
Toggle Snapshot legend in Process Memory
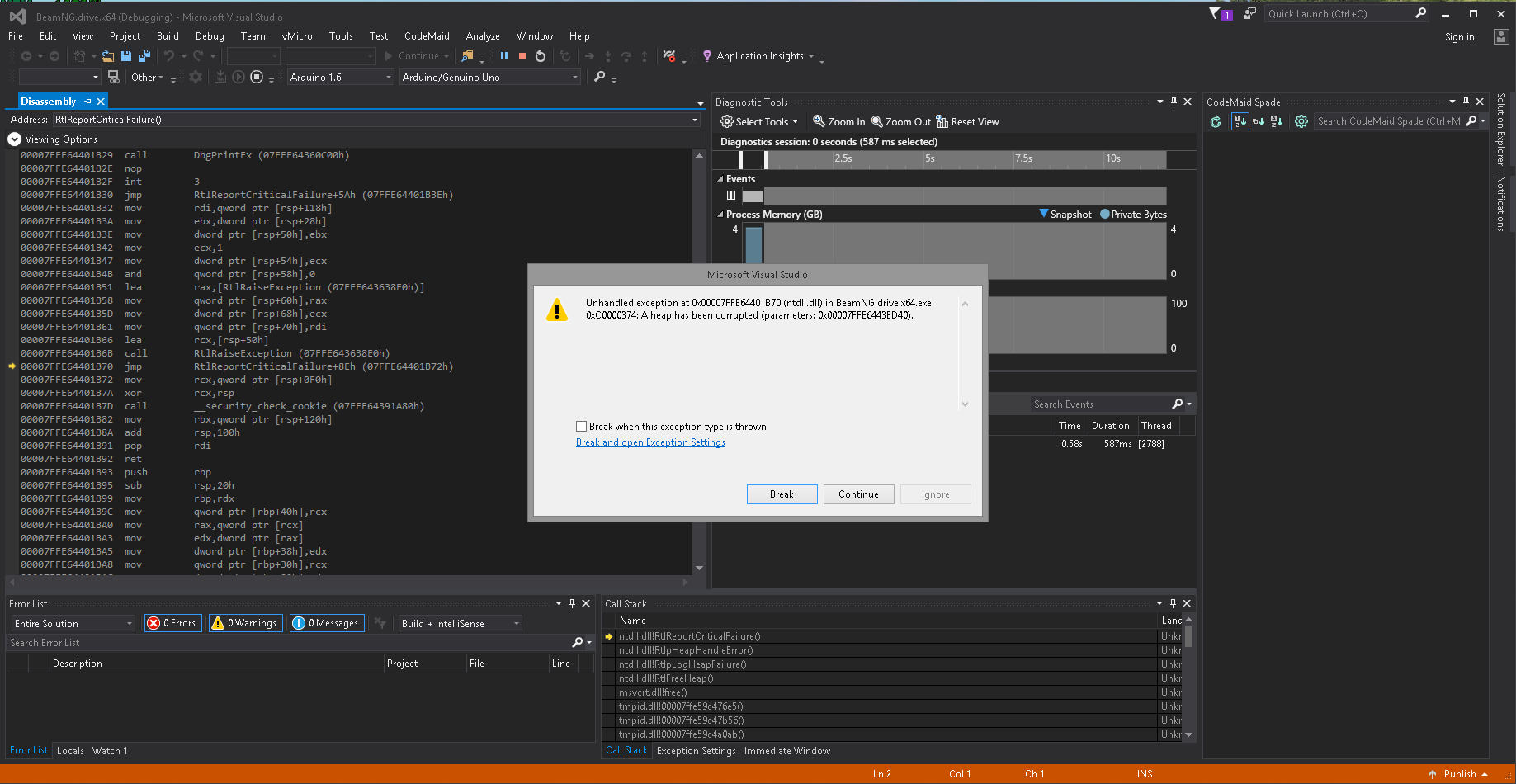[1065, 214]
